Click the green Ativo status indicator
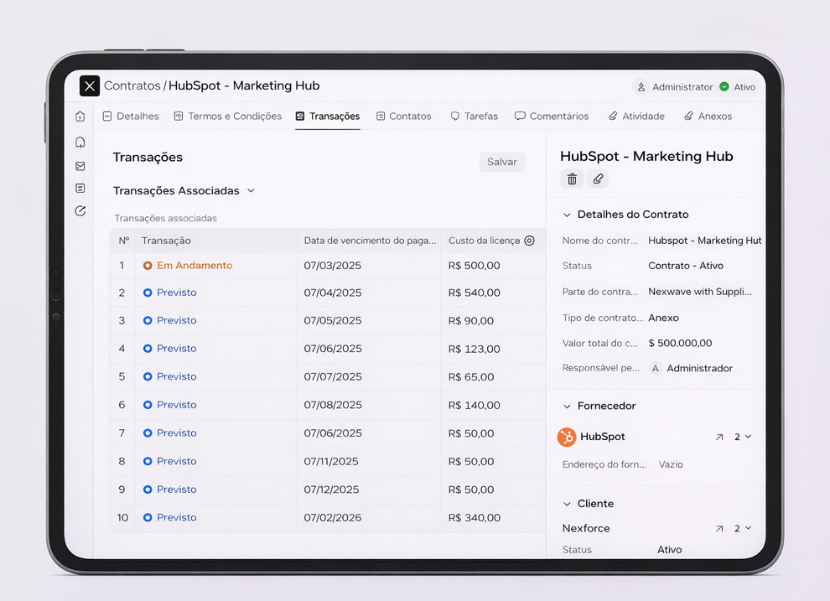This screenshot has height=601, width=830. 724,87
